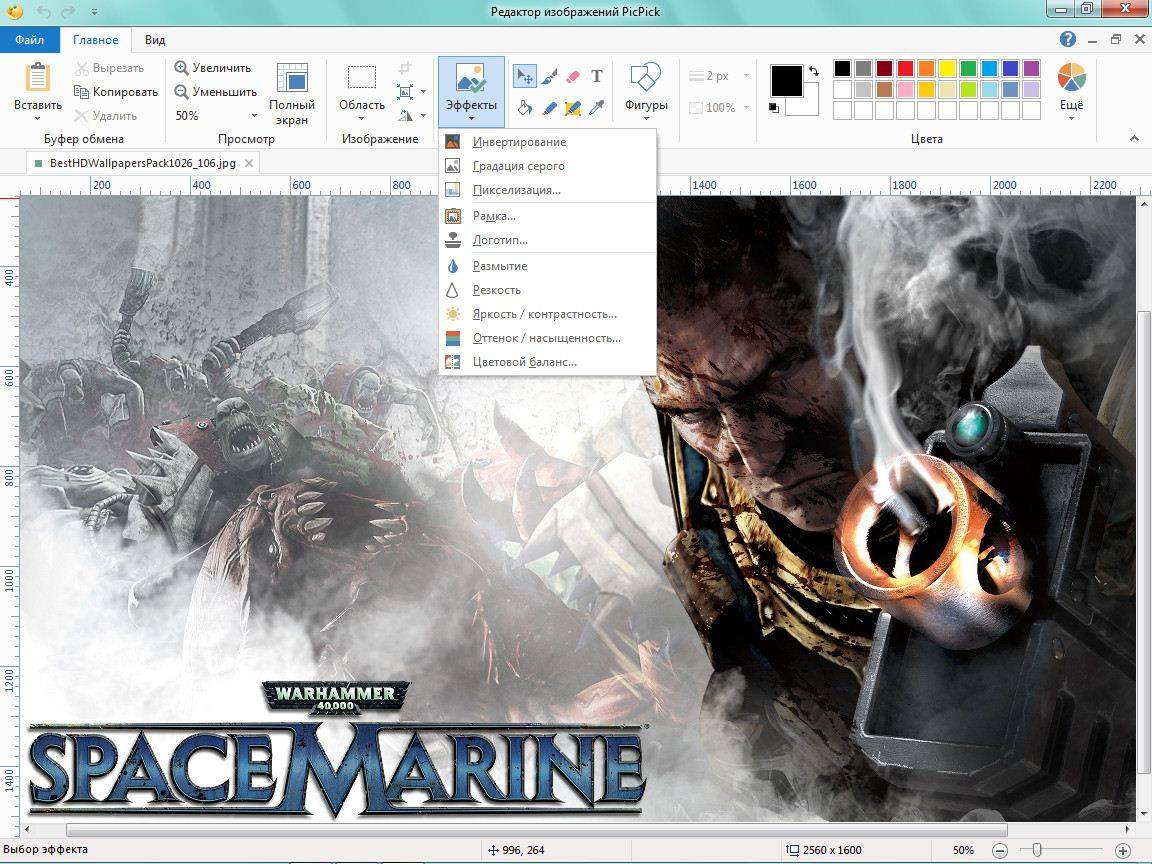Expand the rotate image dropdown arrow
The height and width of the screenshot is (864, 1152).
pos(423,115)
